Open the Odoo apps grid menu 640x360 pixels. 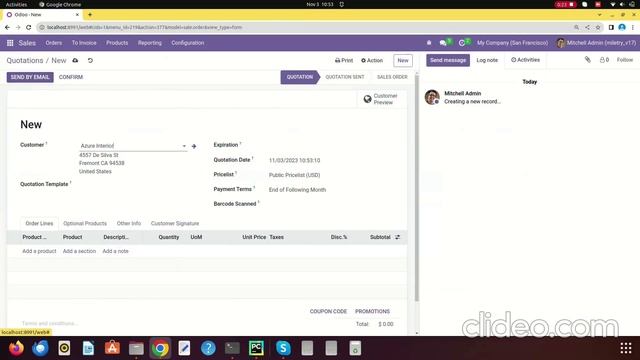(10, 43)
